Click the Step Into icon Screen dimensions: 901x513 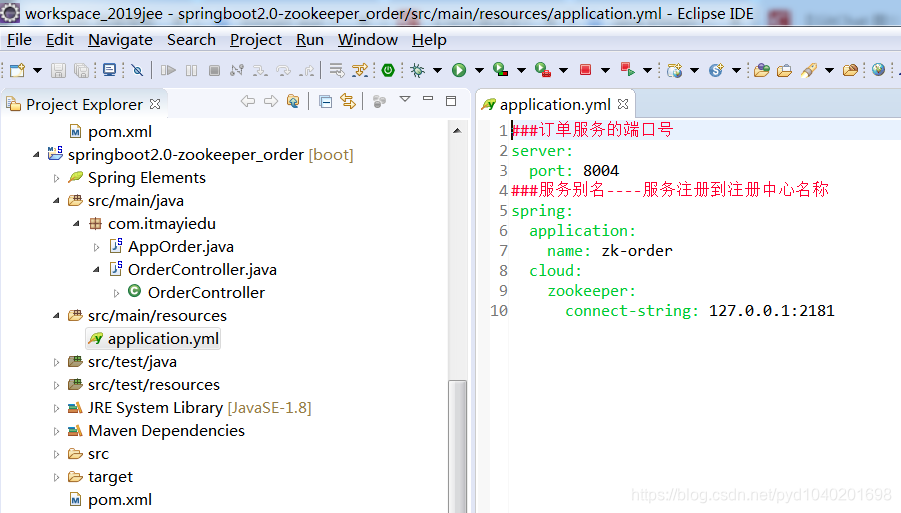(x=260, y=70)
